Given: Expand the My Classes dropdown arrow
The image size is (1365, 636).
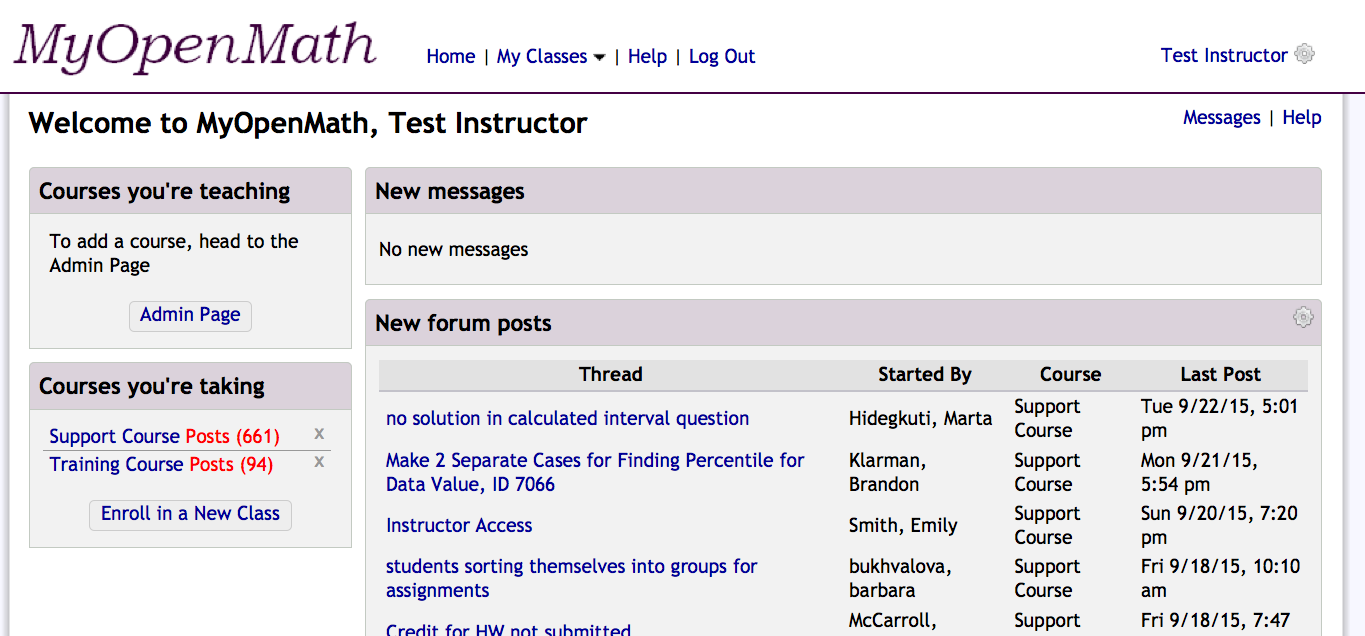Looking at the screenshot, I should (x=599, y=58).
